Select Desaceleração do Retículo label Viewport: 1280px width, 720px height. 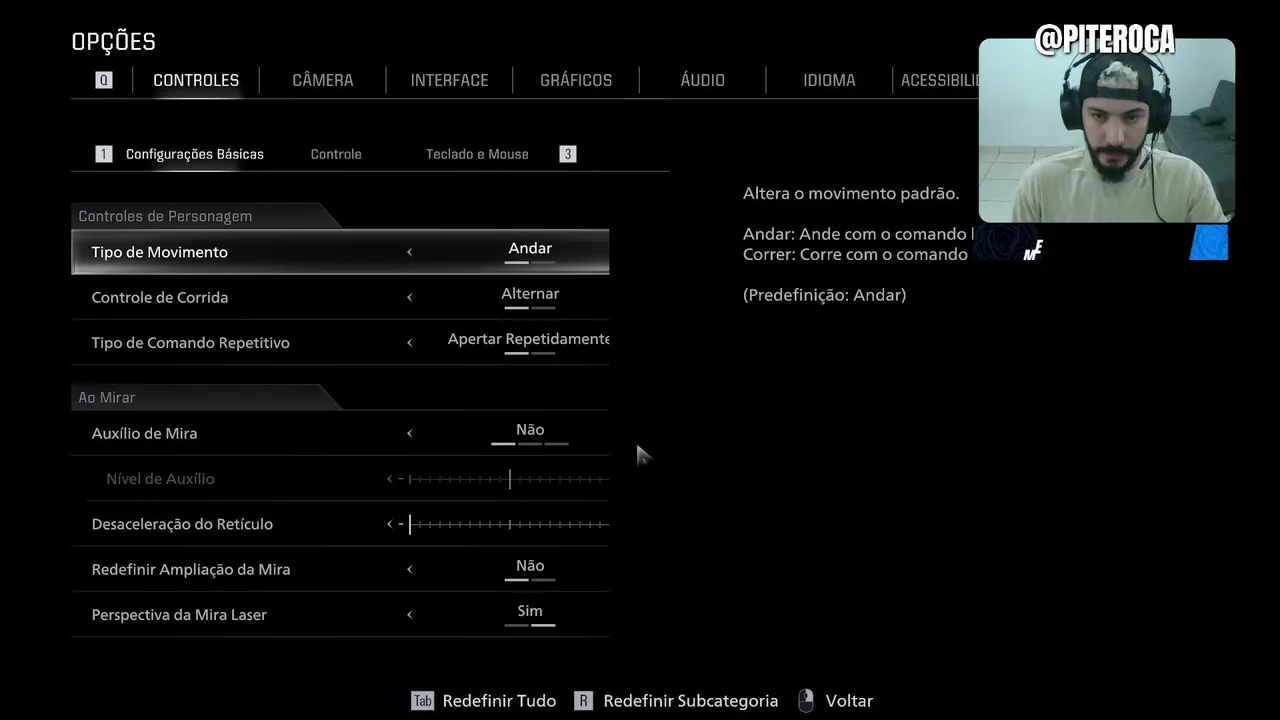(182, 524)
